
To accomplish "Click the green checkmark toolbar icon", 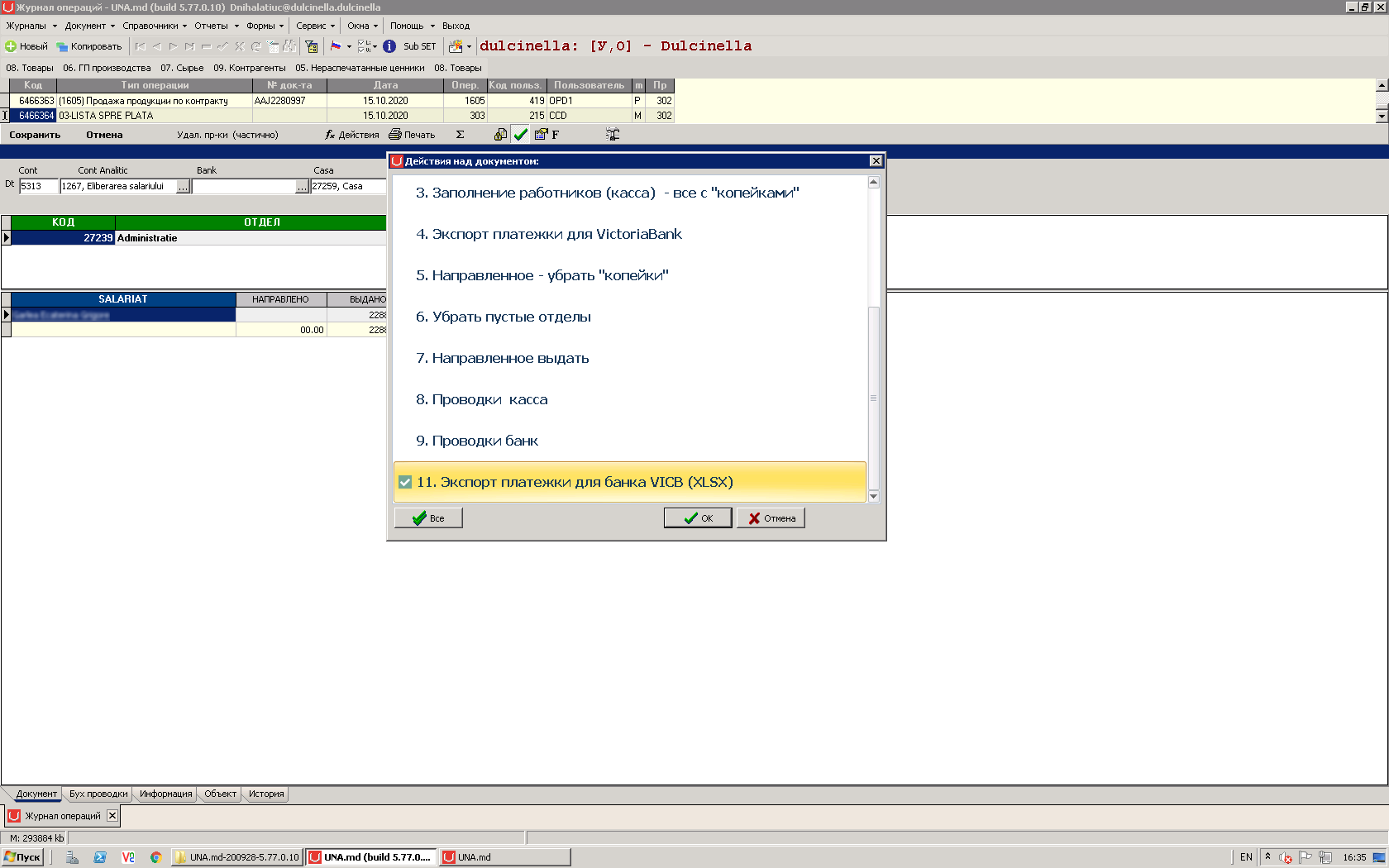I will tap(521, 135).
